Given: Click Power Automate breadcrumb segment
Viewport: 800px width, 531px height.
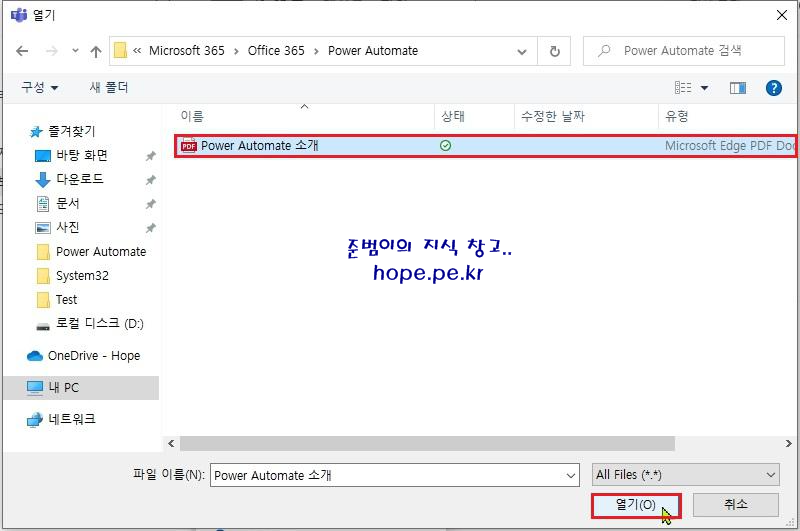Looking at the screenshot, I should click(x=373, y=50).
